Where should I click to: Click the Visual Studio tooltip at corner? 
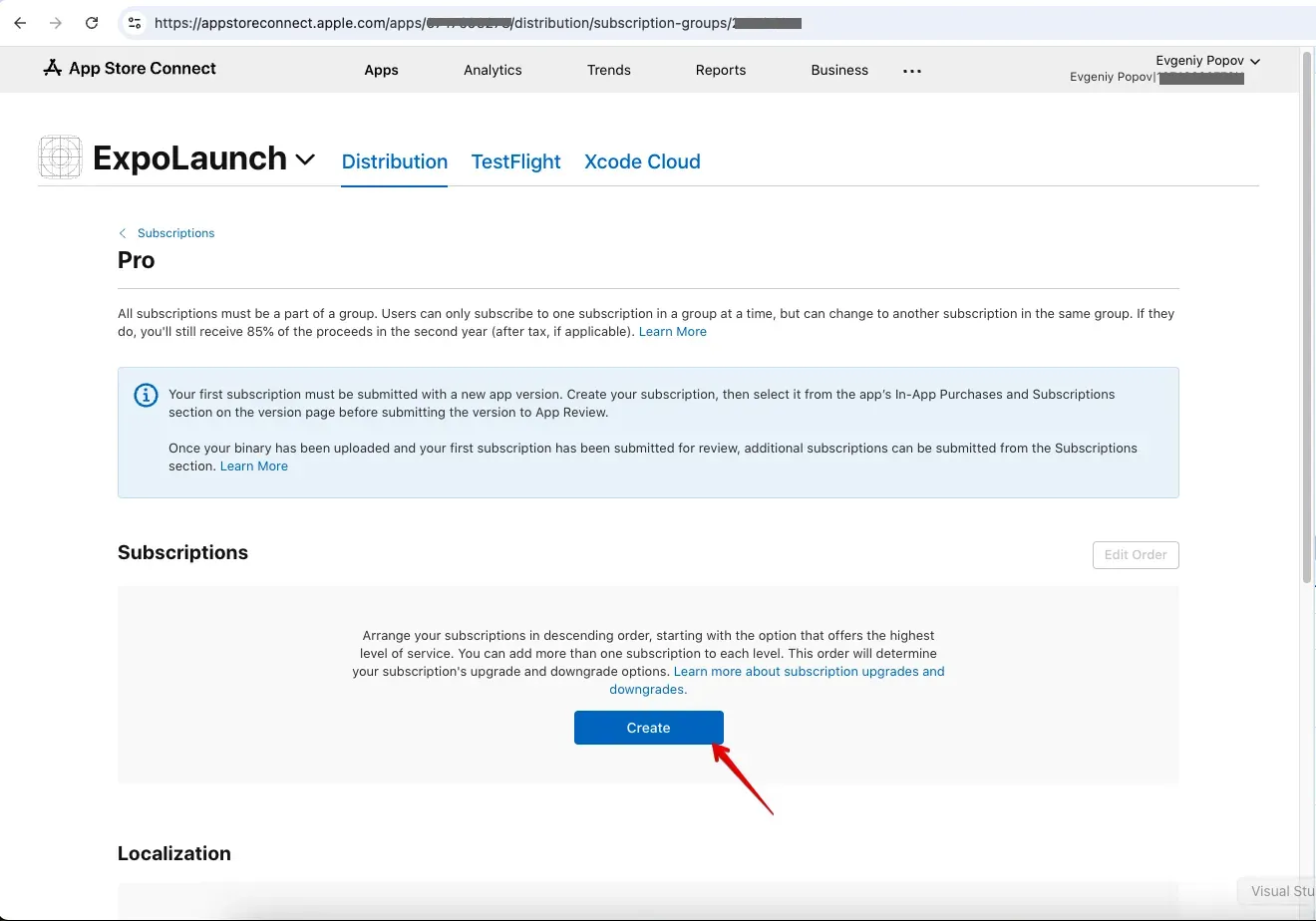tap(1278, 891)
